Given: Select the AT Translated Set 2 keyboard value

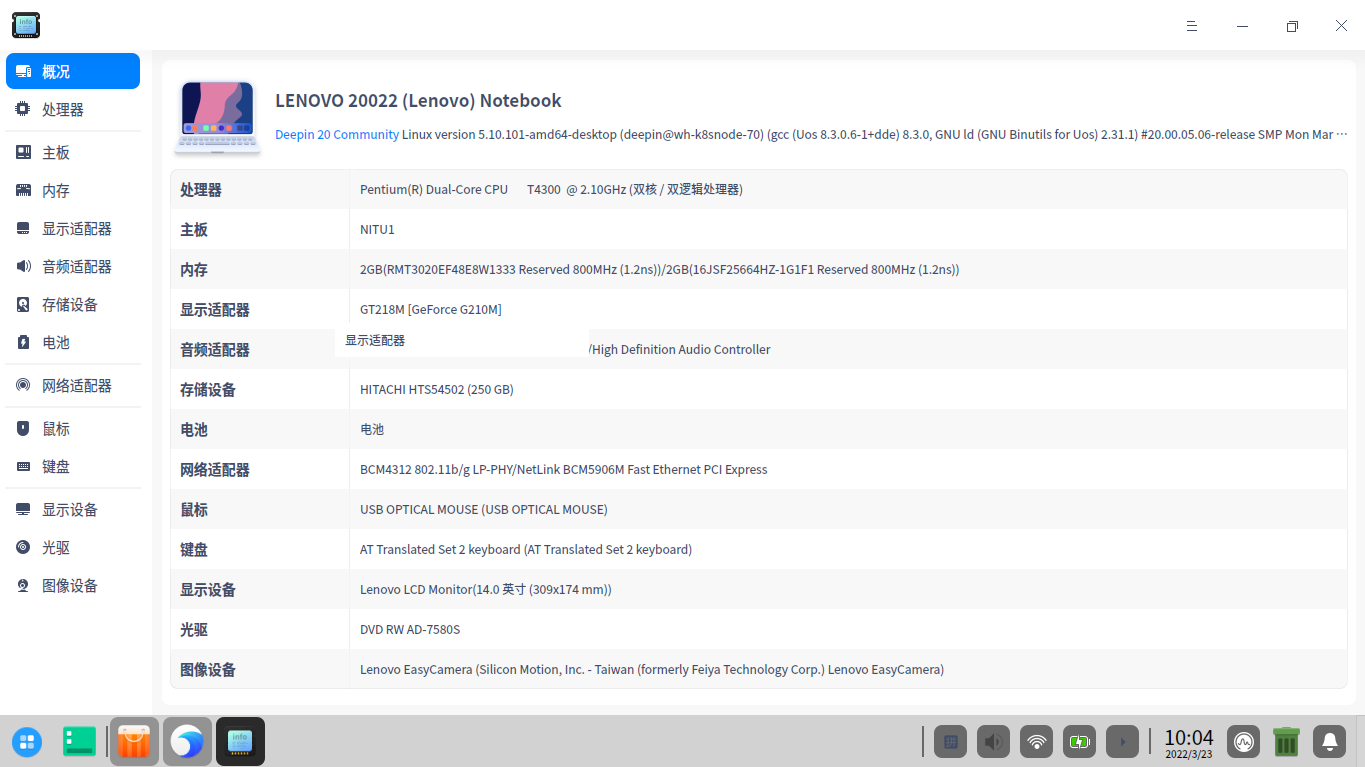Looking at the screenshot, I should [526, 549].
